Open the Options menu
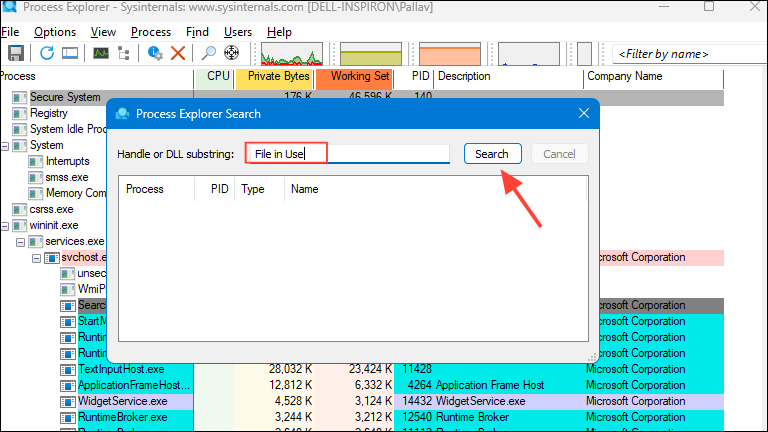 55,32
